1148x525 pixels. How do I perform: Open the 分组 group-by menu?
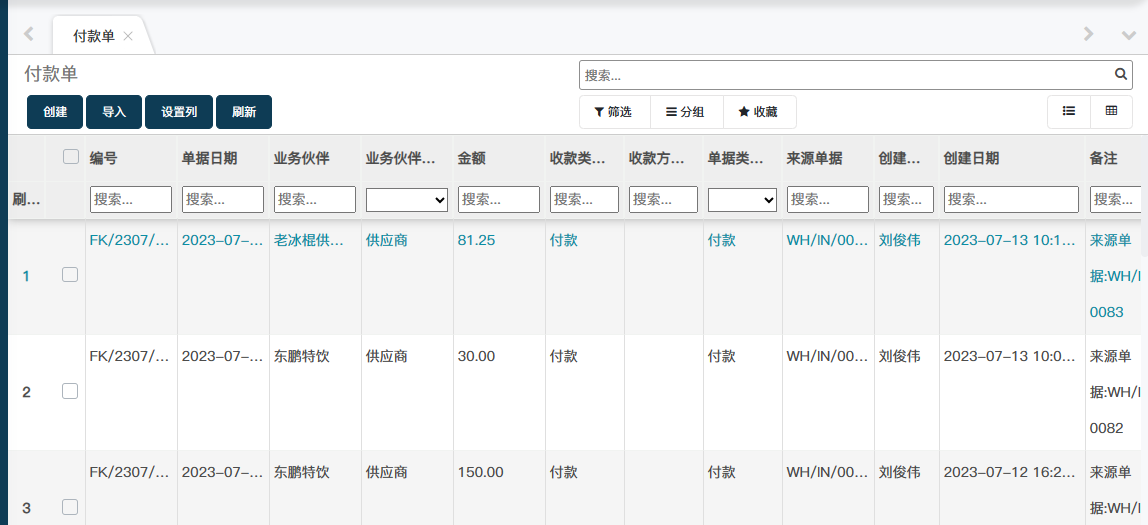point(686,112)
